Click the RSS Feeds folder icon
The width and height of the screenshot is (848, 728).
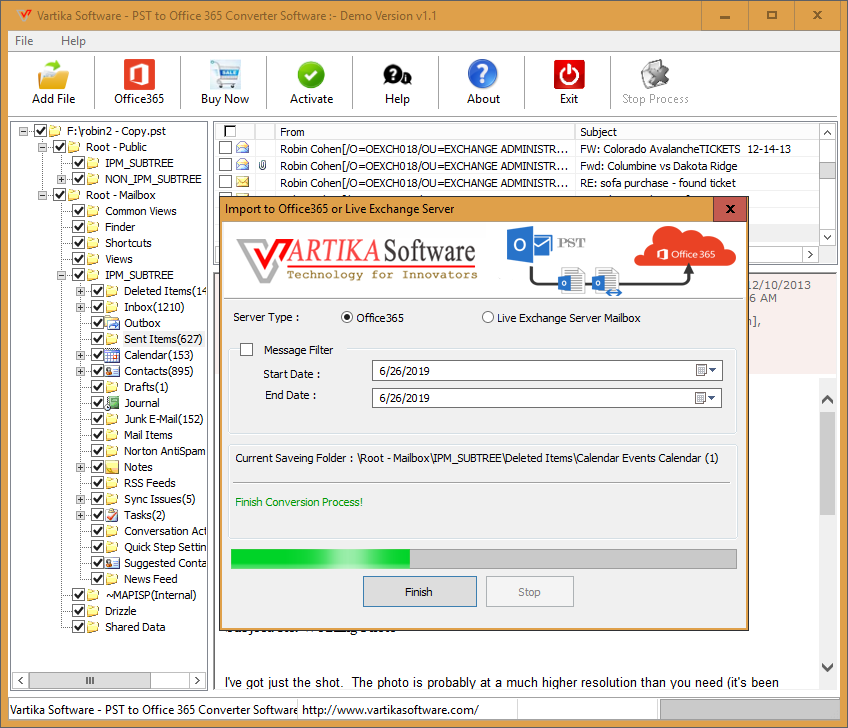[x=112, y=483]
